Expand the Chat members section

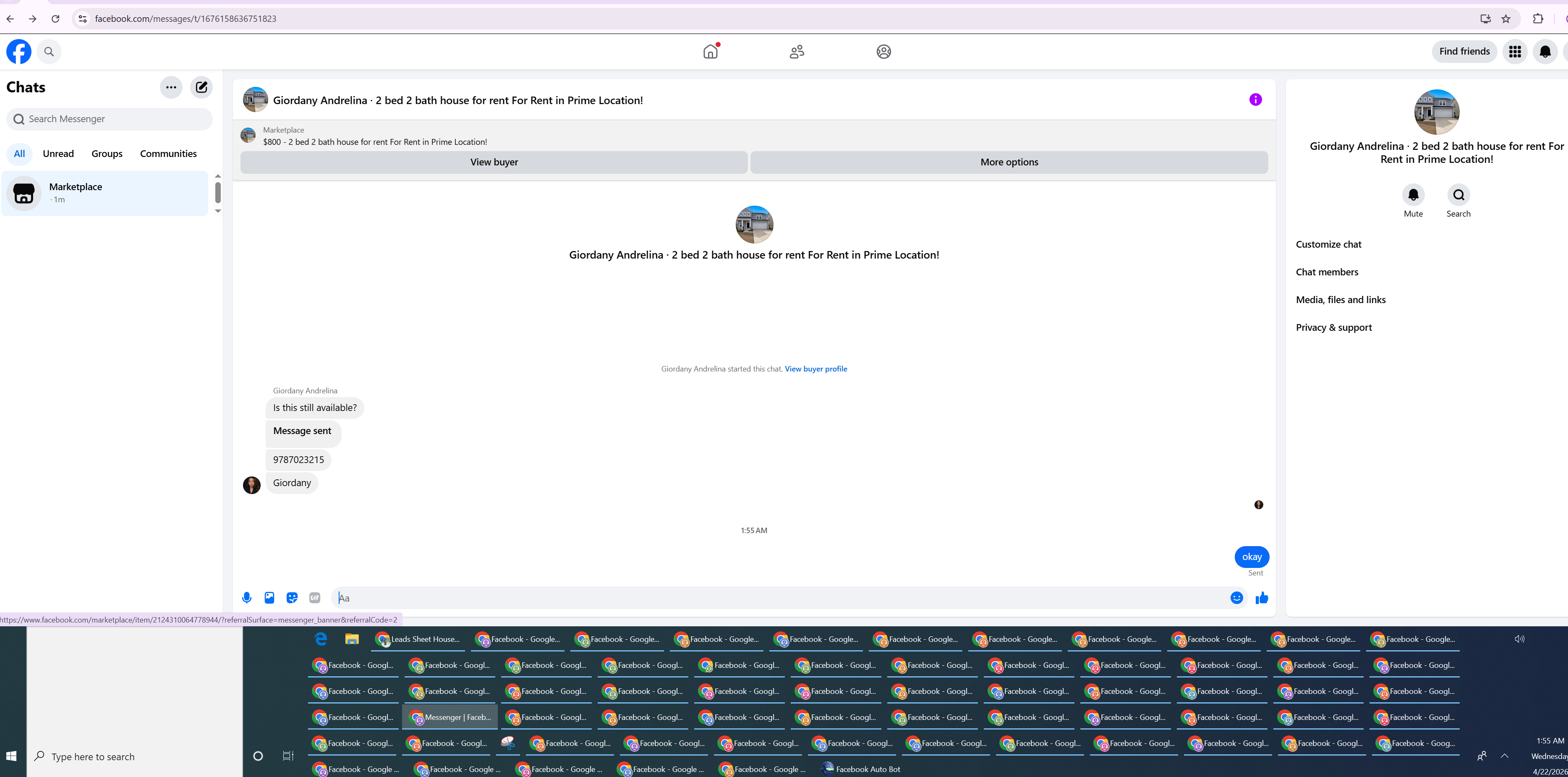[1327, 272]
